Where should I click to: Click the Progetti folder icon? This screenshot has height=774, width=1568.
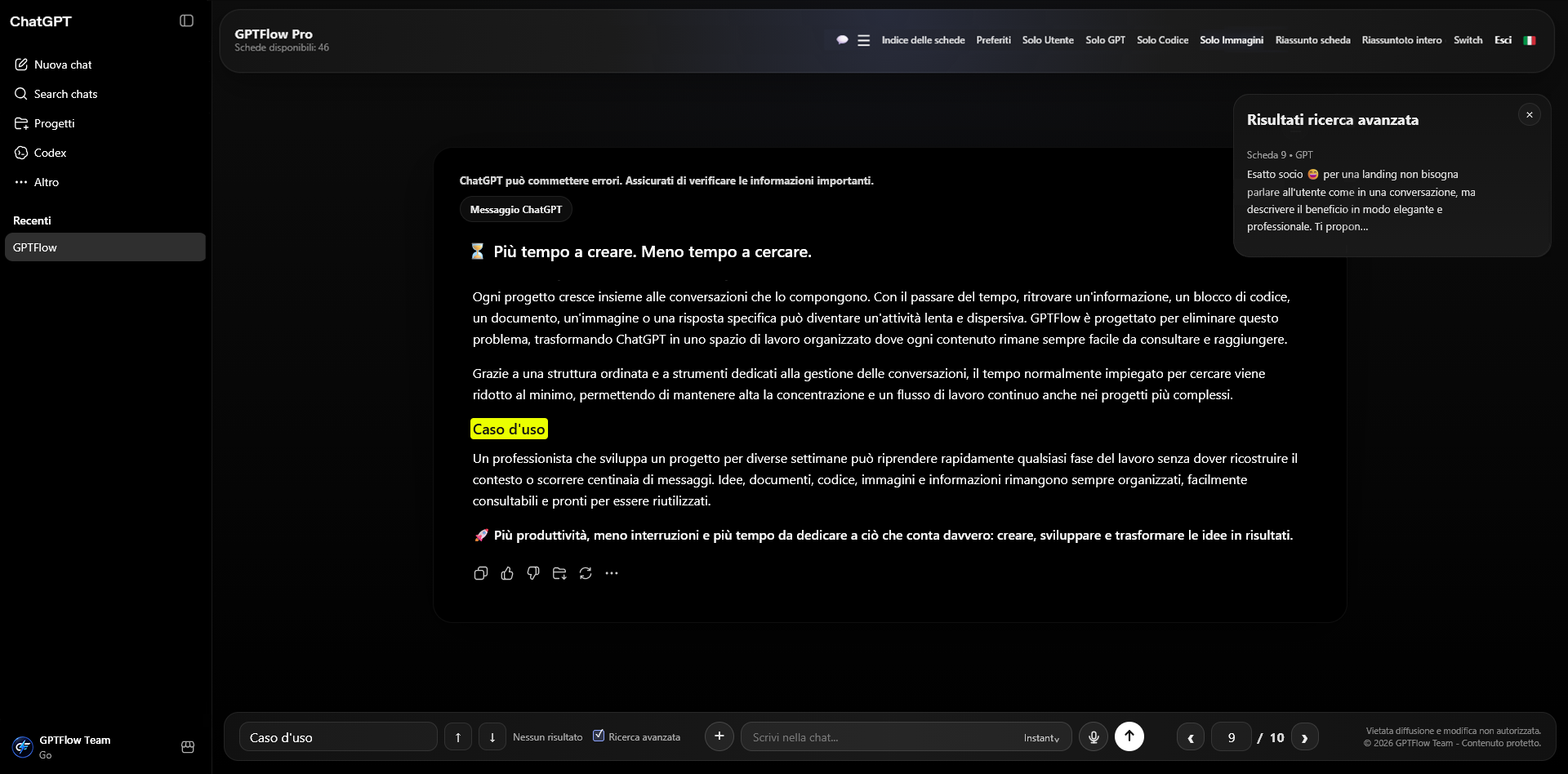point(21,123)
